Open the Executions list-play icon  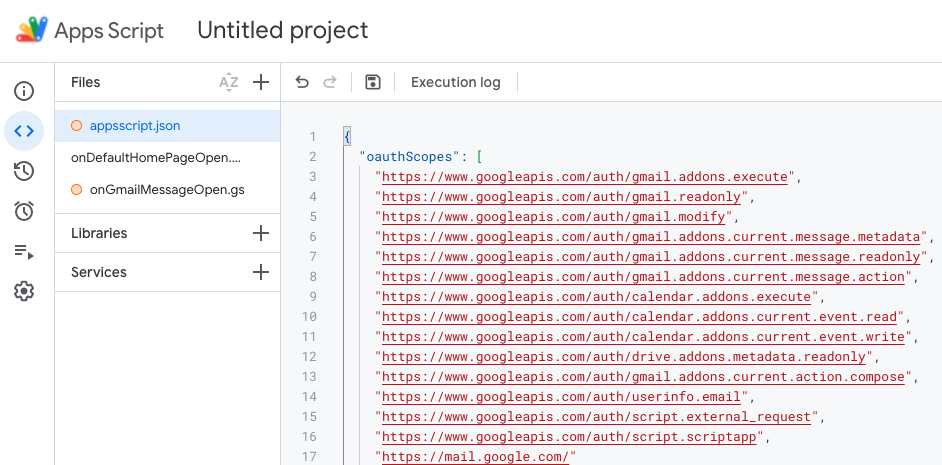24,252
